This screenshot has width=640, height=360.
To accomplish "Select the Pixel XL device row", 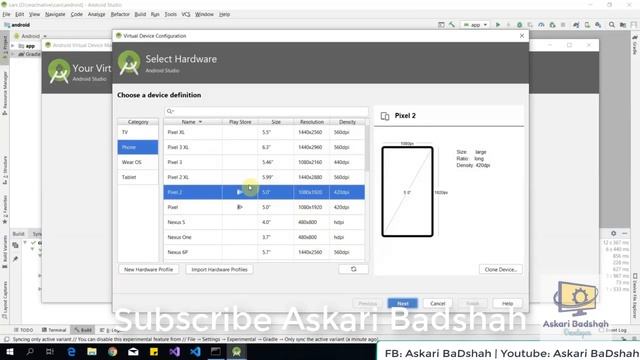I will 264,132.
